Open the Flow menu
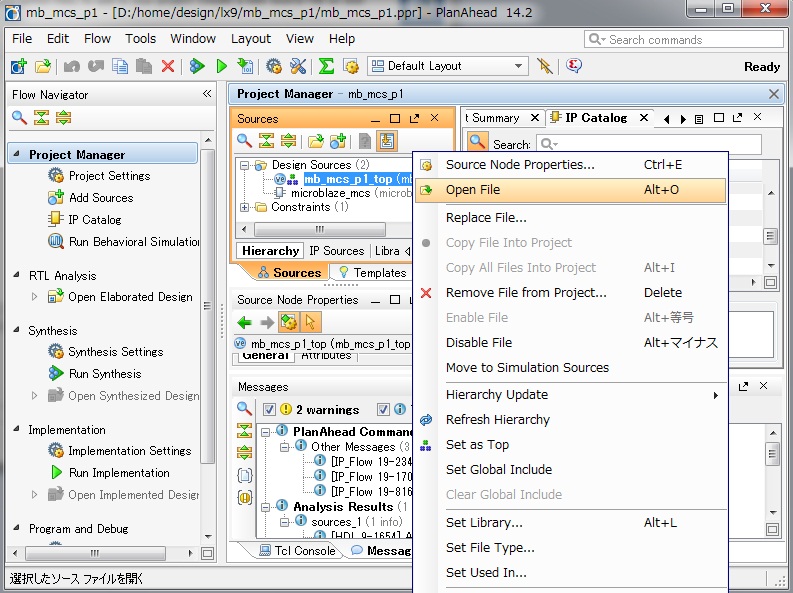Screen dimensions: 793x593 pyautogui.click(x=97, y=39)
